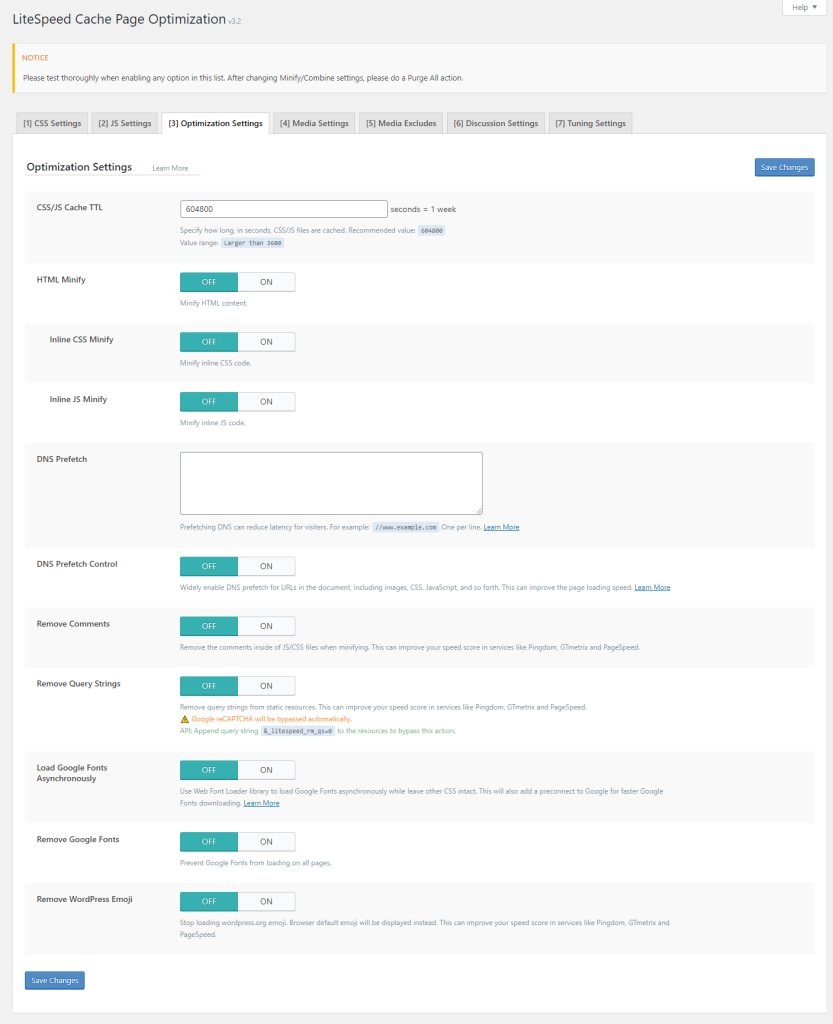
Task: Turn Remove Comments ON
Action: pyautogui.click(x=266, y=626)
